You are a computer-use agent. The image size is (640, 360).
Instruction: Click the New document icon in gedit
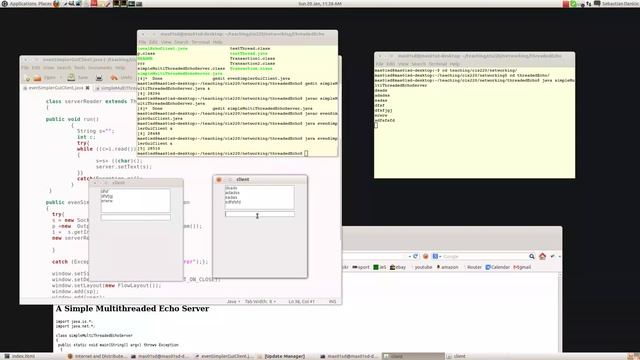[x=28, y=78]
